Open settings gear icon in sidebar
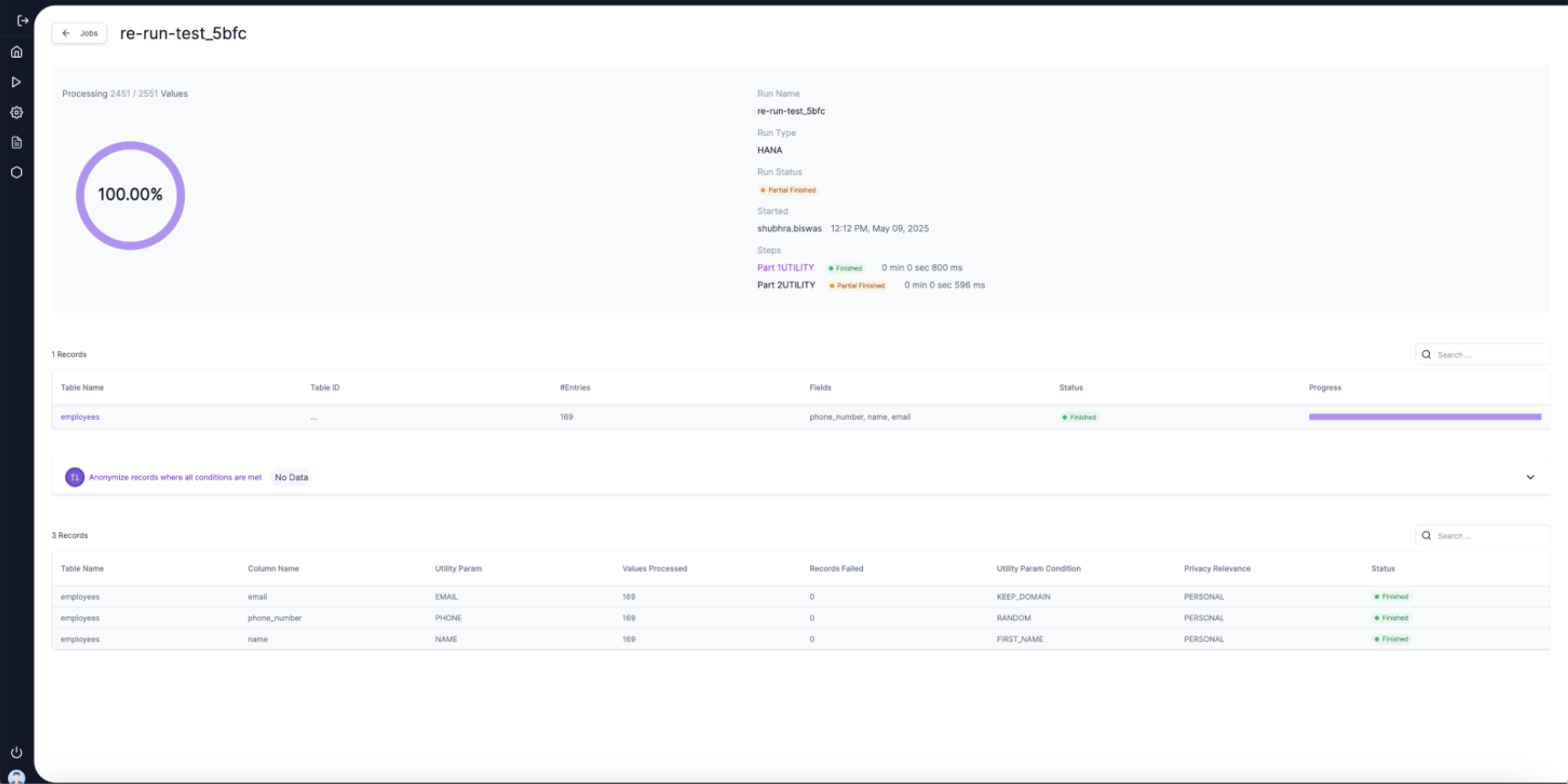 coord(16,113)
